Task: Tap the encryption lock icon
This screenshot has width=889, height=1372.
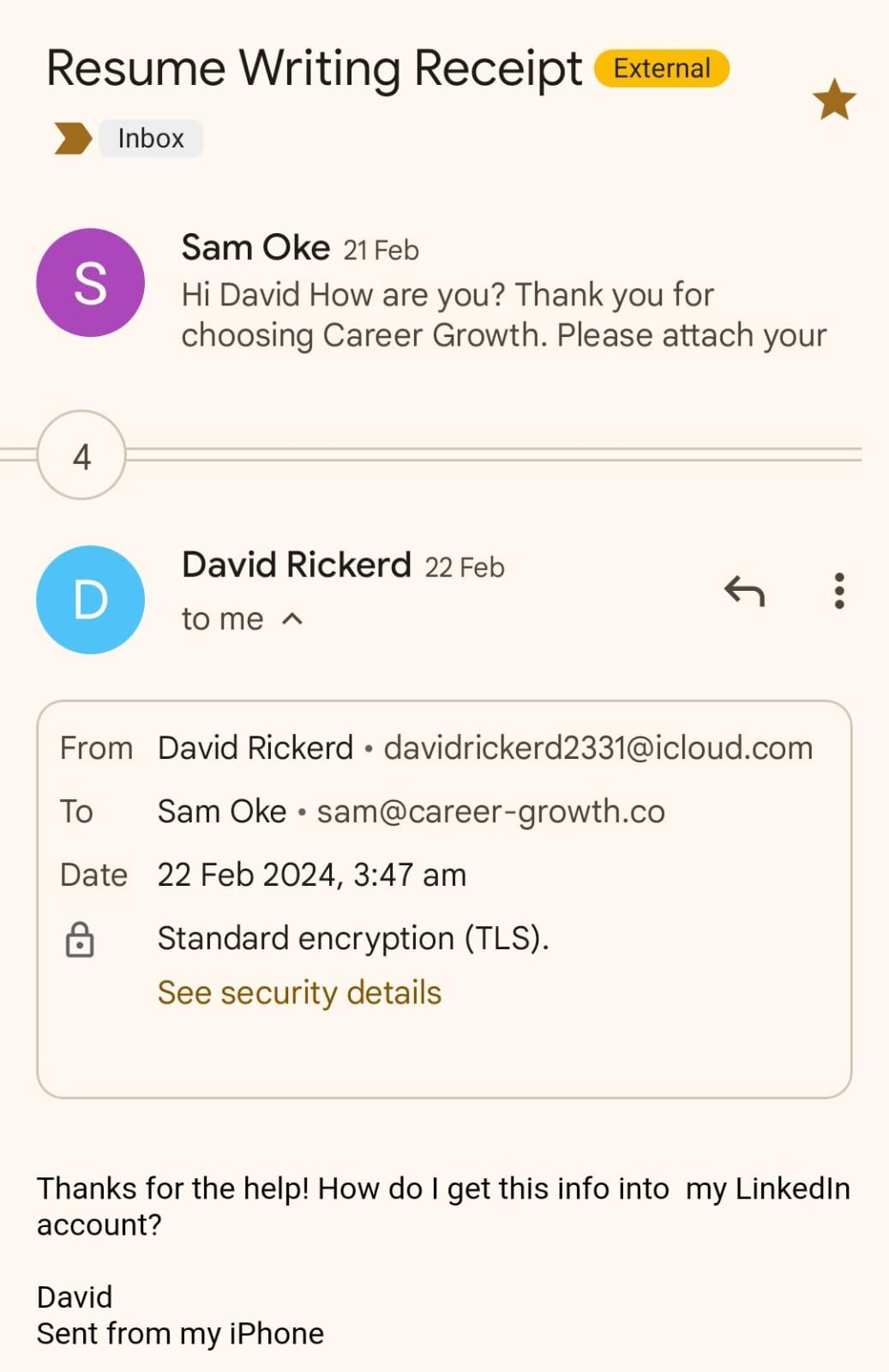Action: tap(80, 939)
